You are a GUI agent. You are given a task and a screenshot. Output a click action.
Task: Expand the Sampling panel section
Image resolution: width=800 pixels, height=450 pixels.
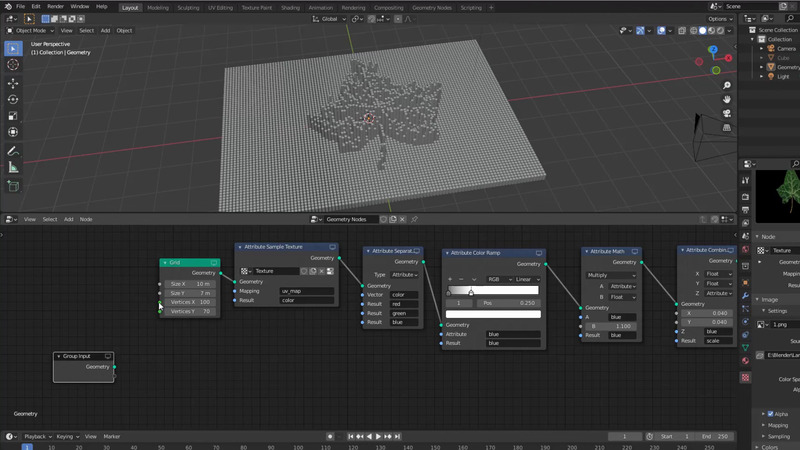click(779, 437)
